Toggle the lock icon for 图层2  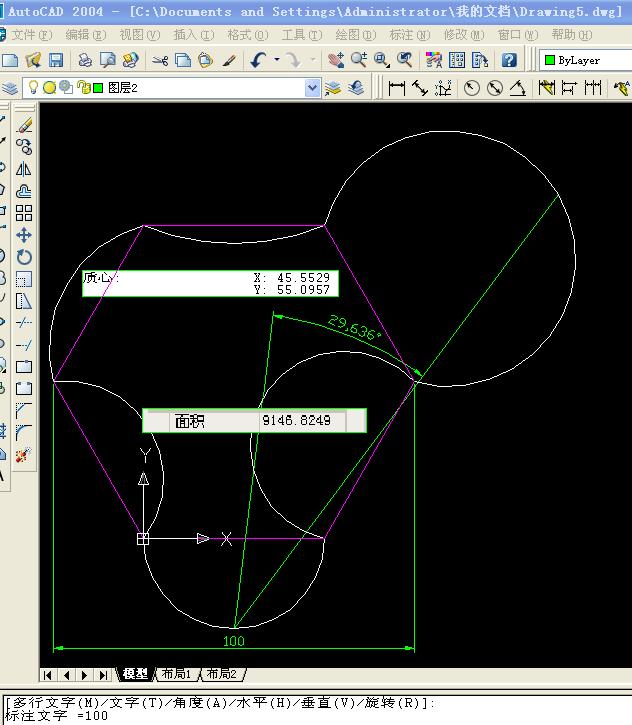point(84,87)
